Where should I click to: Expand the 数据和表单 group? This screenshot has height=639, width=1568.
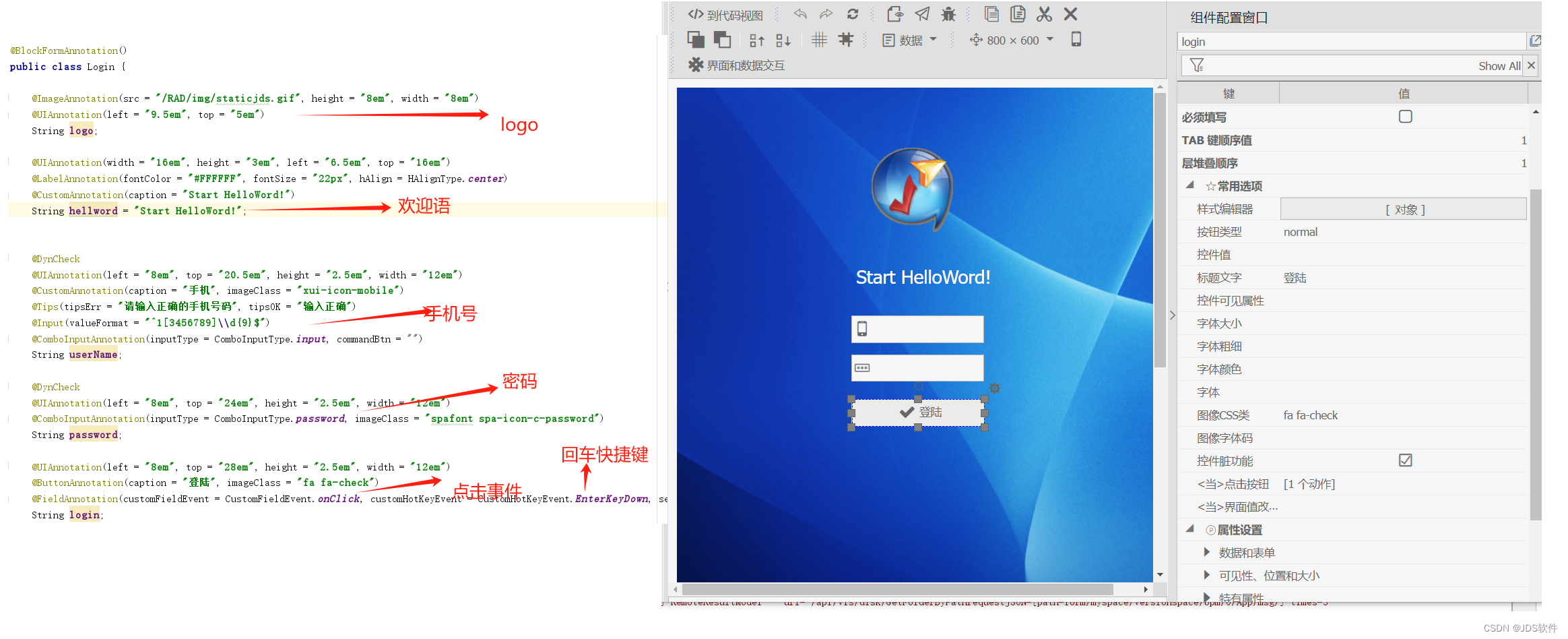pos(1207,553)
